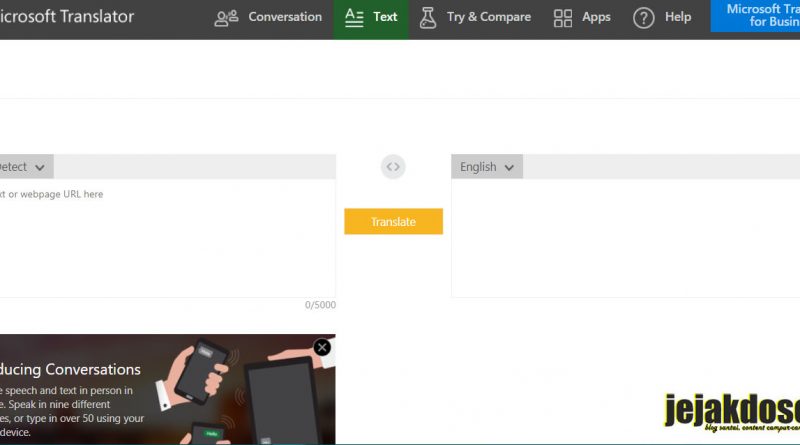
Task: Close the Introducing Conversations banner
Action: (x=322, y=348)
